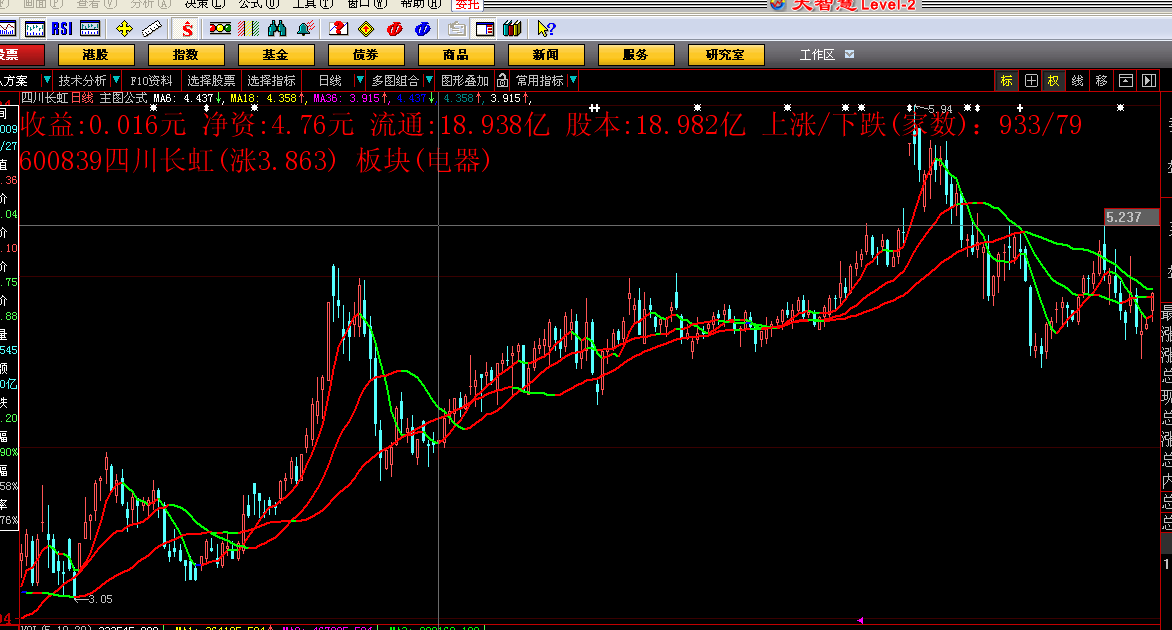Toggle the 权 adjustment button
Image resolution: width=1172 pixels, height=630 pixels.
(1053, 80)
